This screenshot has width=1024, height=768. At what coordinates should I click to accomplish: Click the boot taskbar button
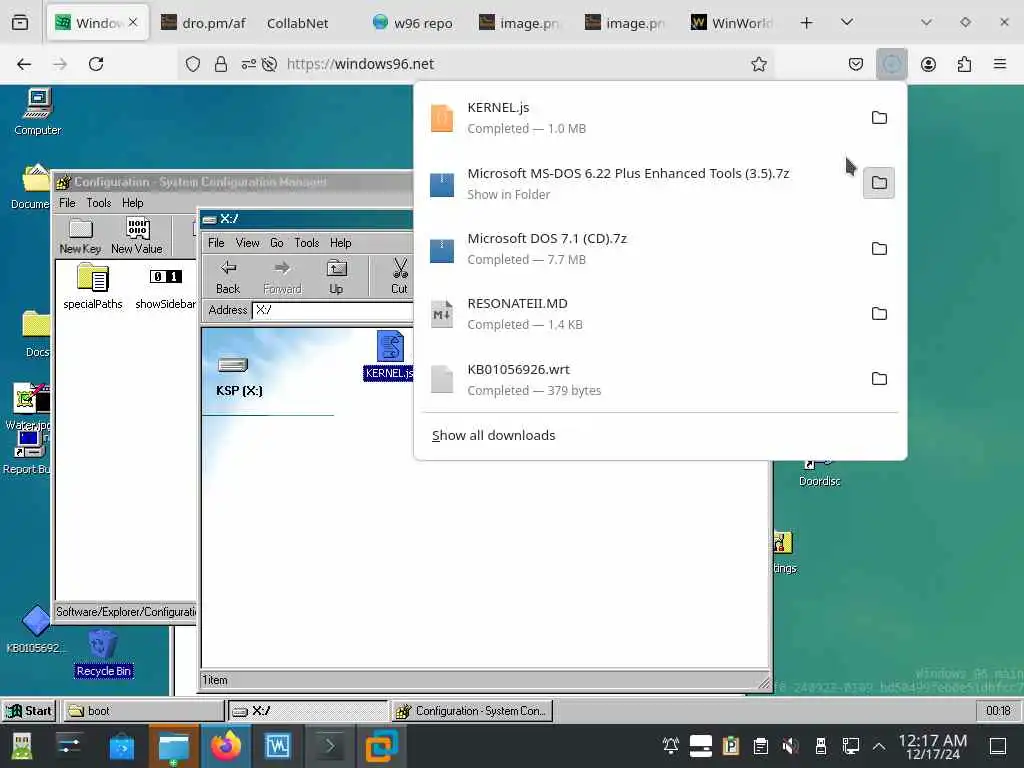(143, 711)
